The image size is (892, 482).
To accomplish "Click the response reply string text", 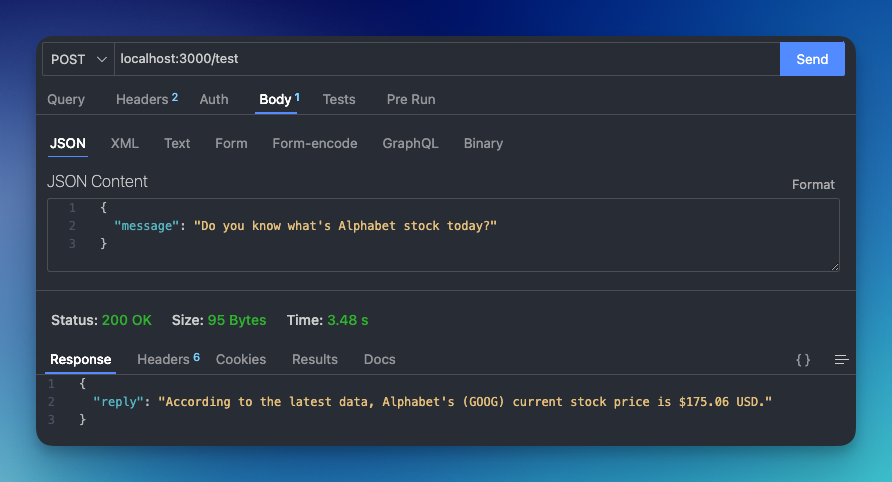I will 465,402.
